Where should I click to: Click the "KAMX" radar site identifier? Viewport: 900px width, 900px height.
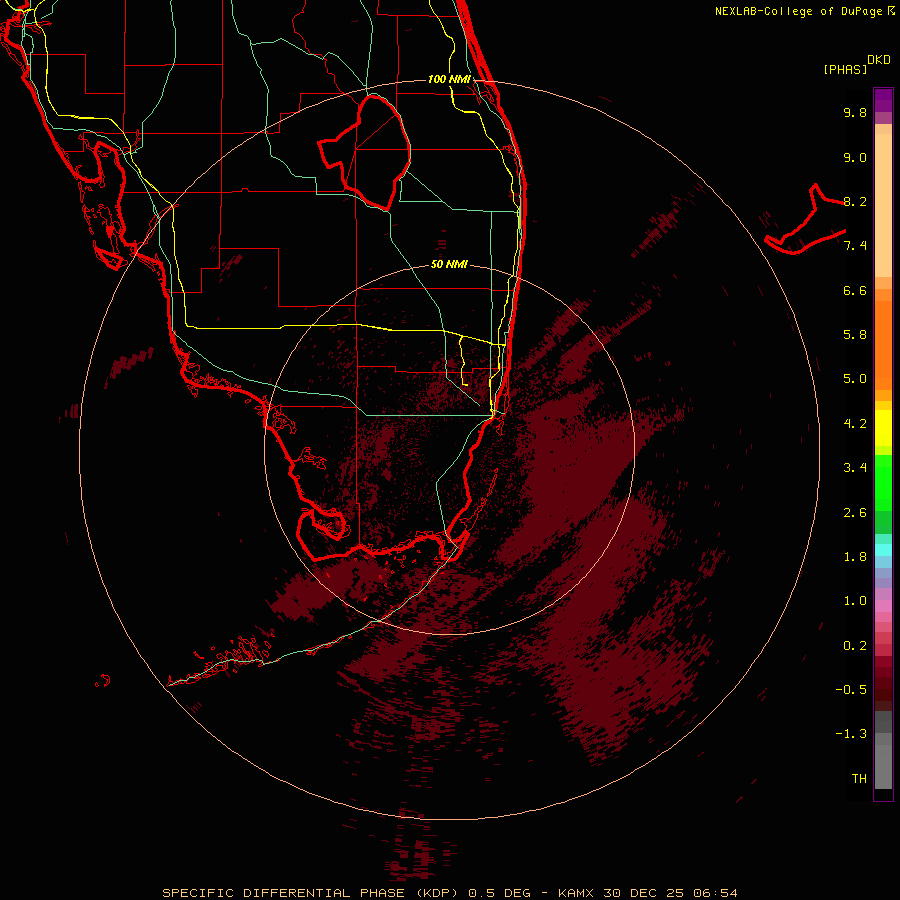(577, 893)
